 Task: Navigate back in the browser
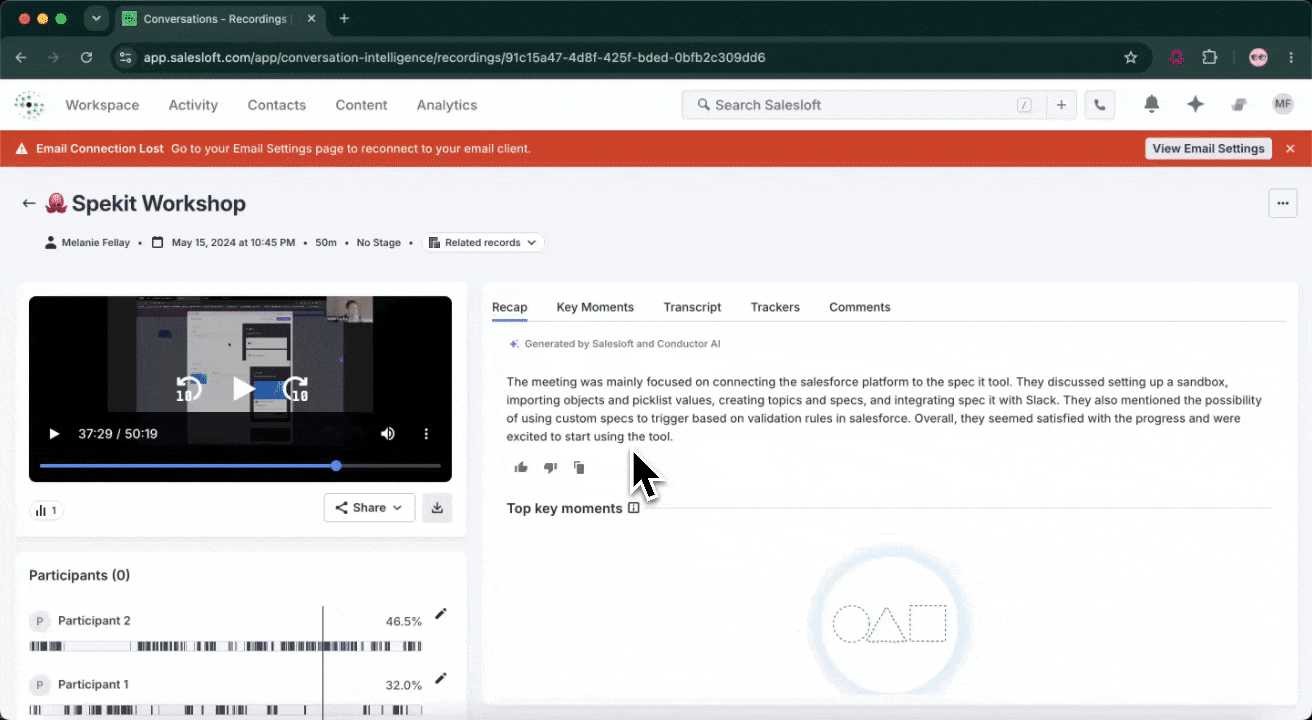(21, 58)
